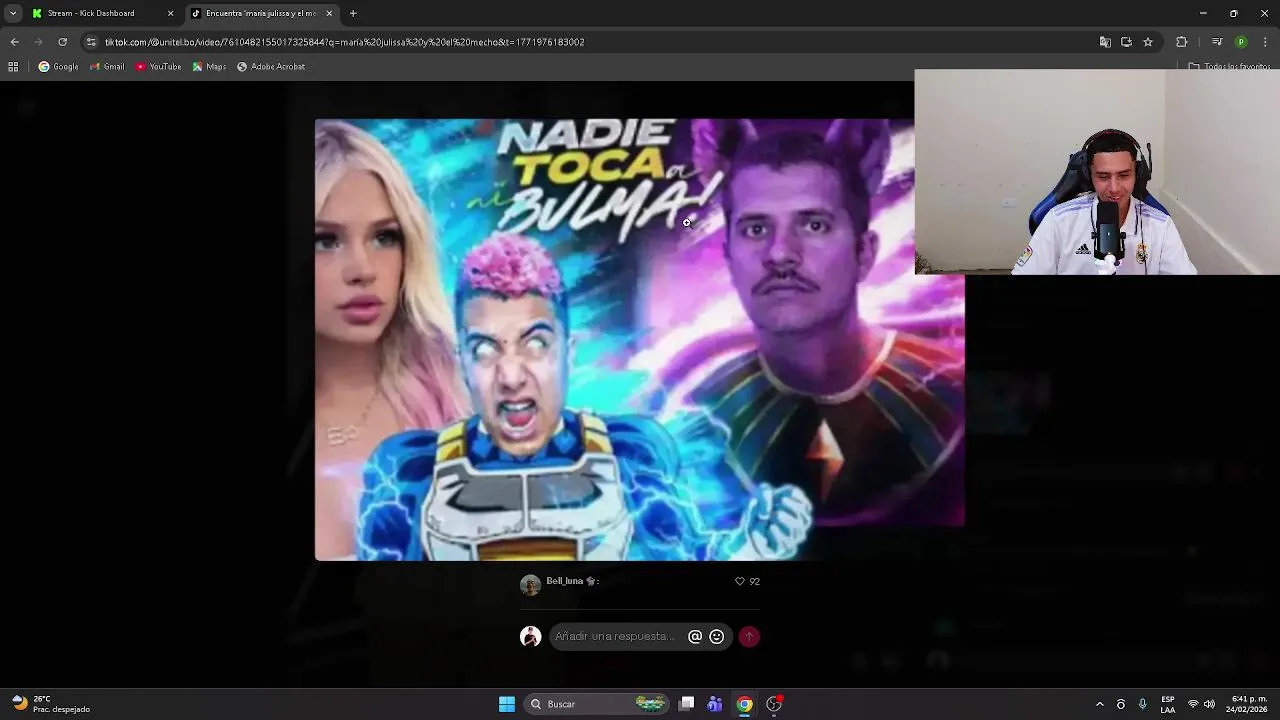Image resolution: width=1280 pixels, height=720 pixels.
Task: Open the Bell_luna username link
Action: 565,581
